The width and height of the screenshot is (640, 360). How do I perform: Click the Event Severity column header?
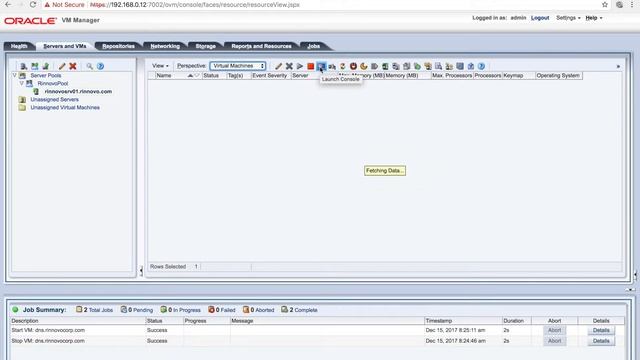tap(269, 76)
